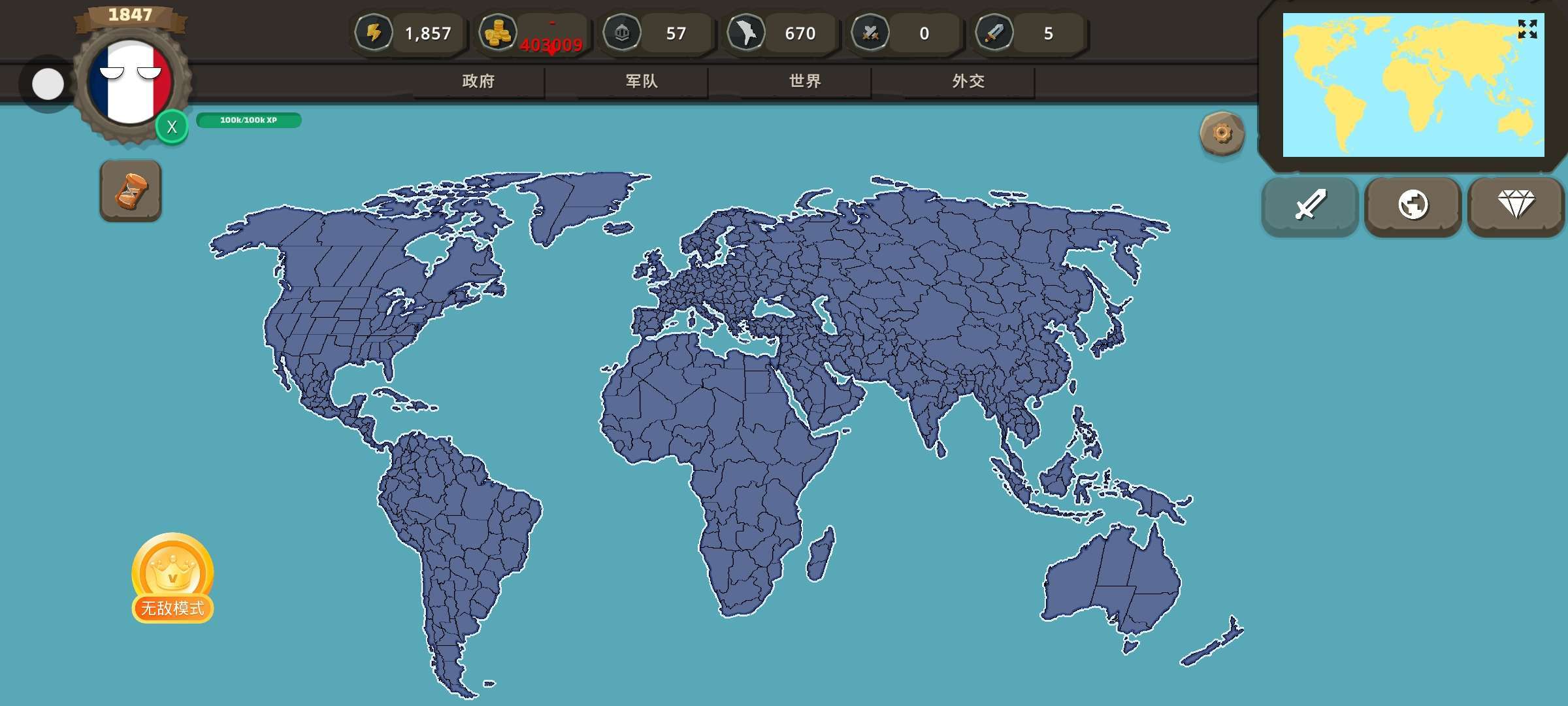Toggle the white circle floating button

pyautogui.click(x=48, y=84)
